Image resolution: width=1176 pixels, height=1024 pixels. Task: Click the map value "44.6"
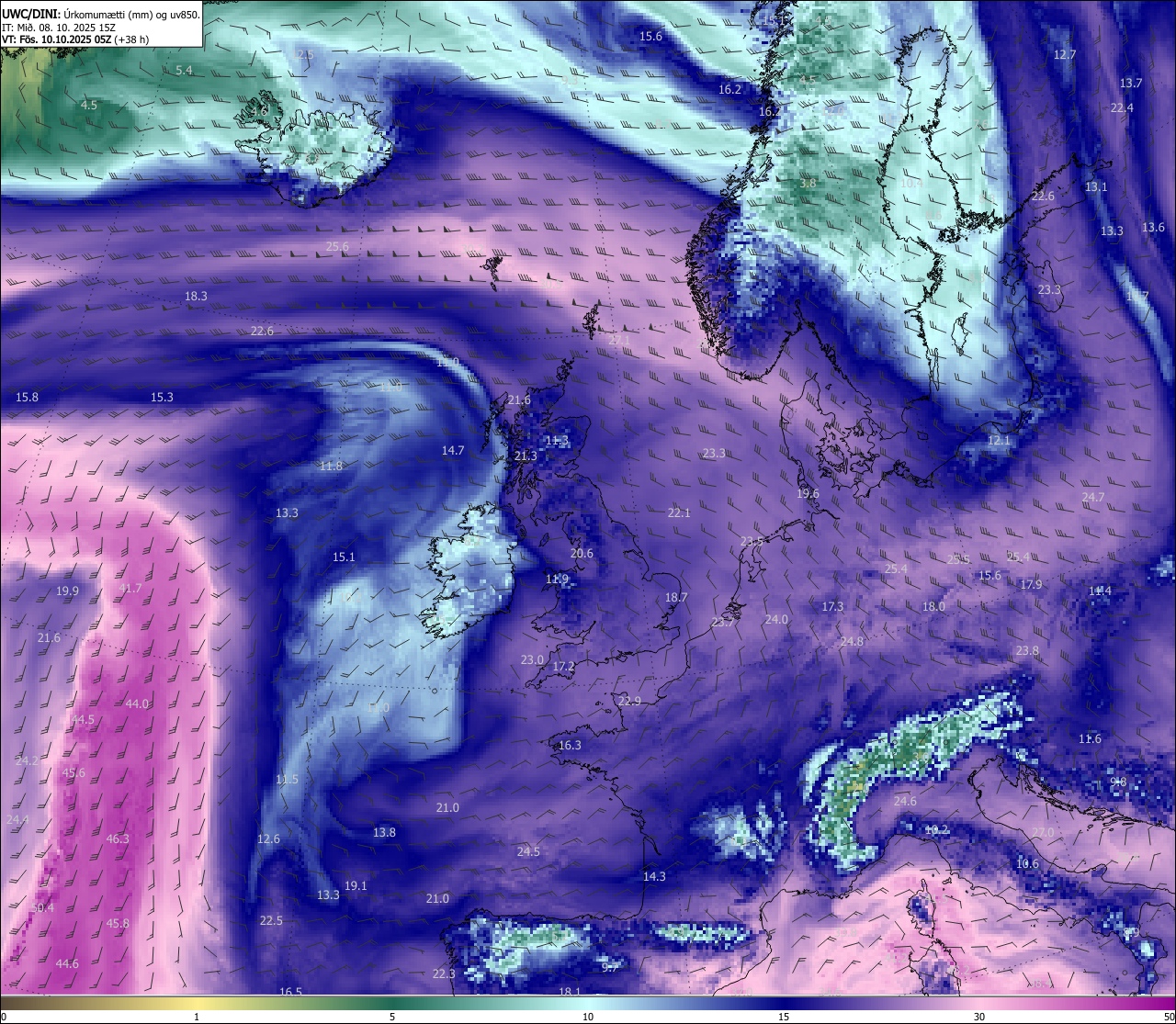click(67, 964)
